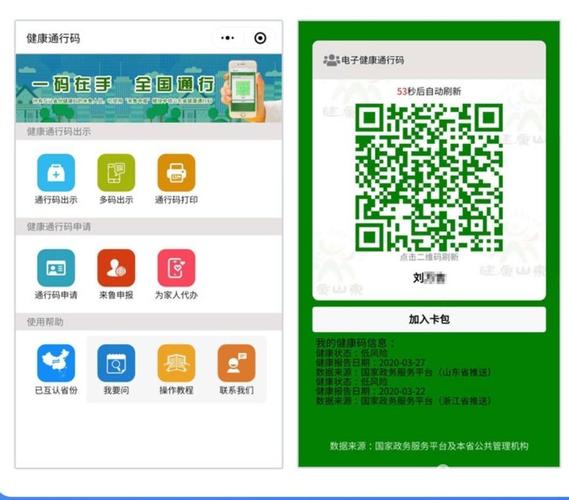Viewport: 569px width, 500px height.
Task: Click the 为家人代办 label text
Action: (x=176, y=295)
